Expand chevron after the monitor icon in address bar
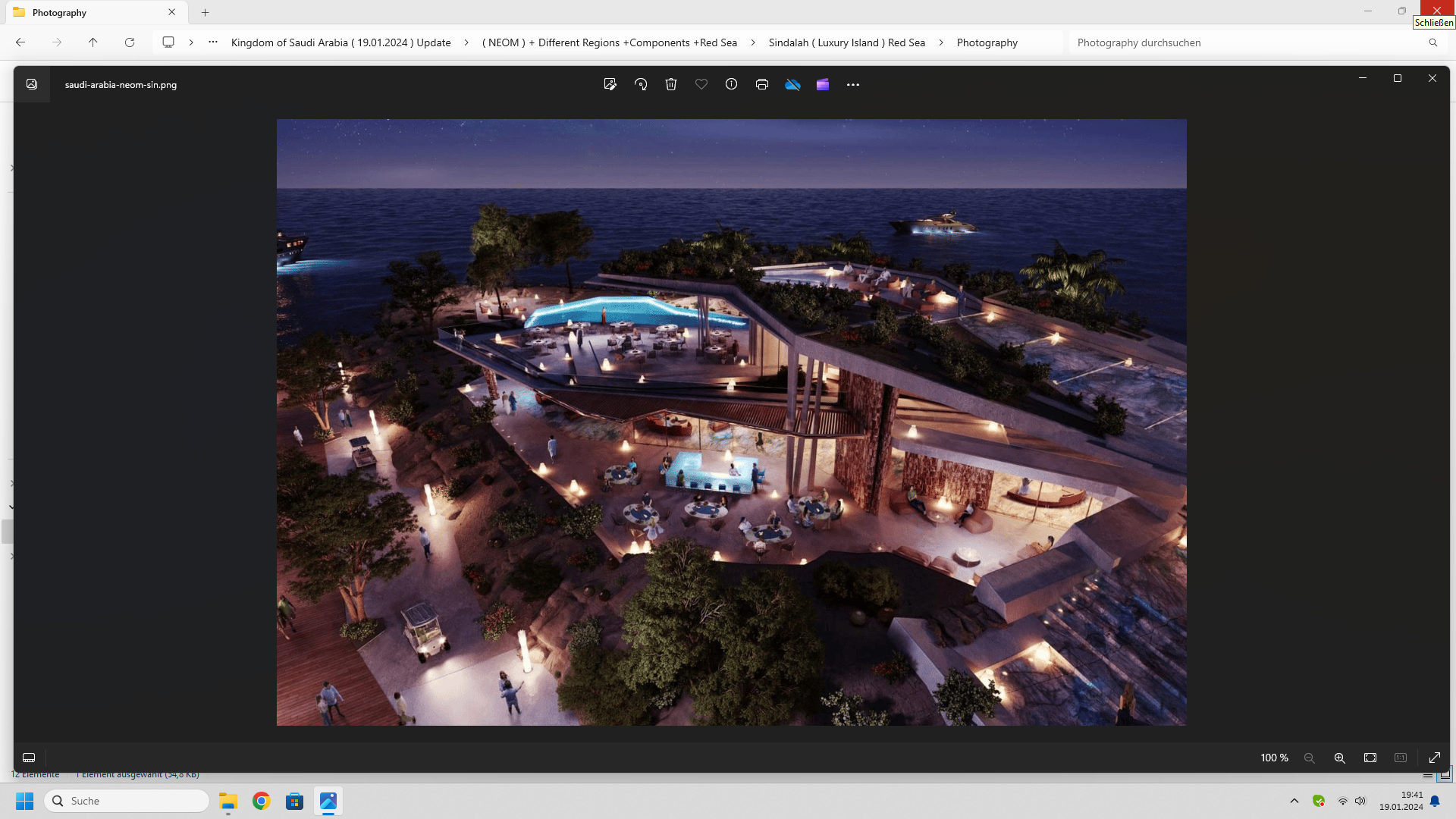 (x=191, y=42)
